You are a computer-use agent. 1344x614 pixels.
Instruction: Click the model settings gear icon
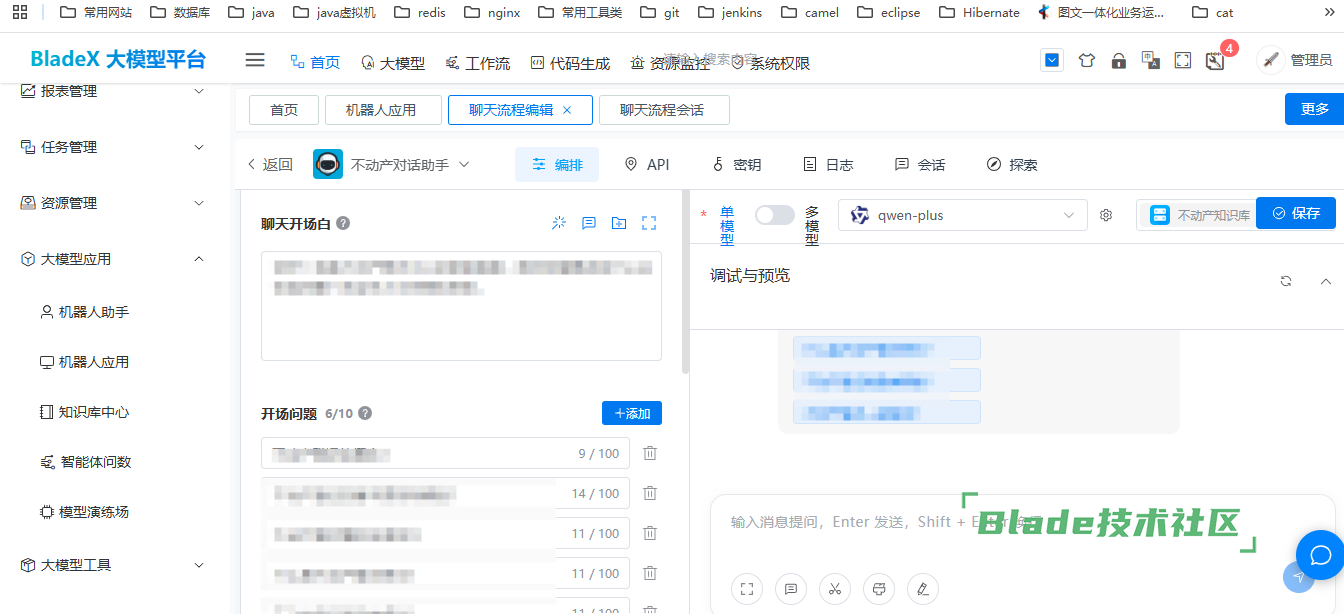click(1106, 215)
